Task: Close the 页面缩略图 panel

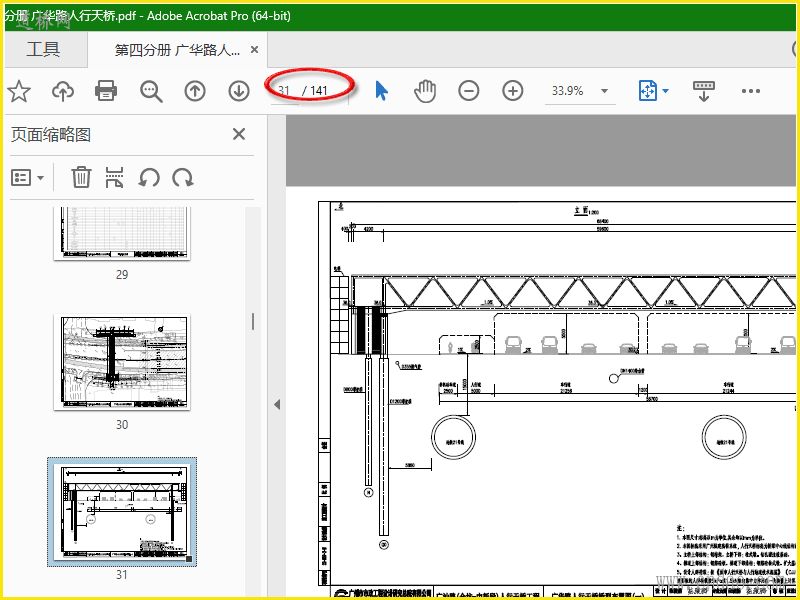Action: click(239, 134)
